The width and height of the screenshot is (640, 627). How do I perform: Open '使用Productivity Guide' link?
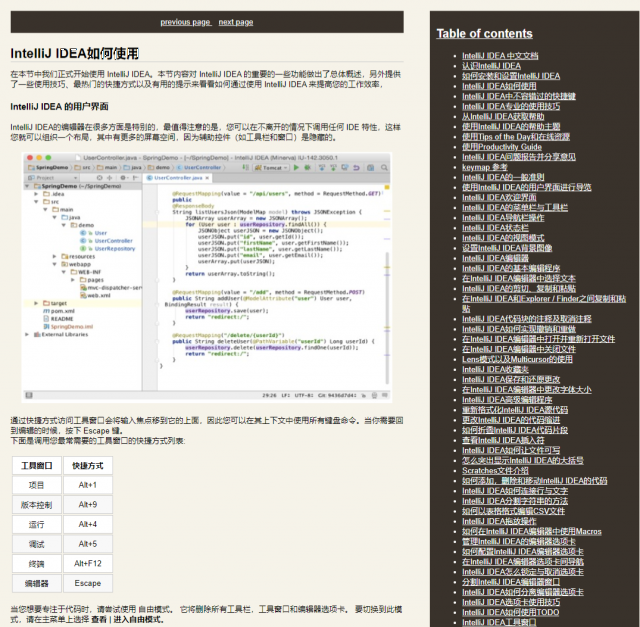coord(502,147)
